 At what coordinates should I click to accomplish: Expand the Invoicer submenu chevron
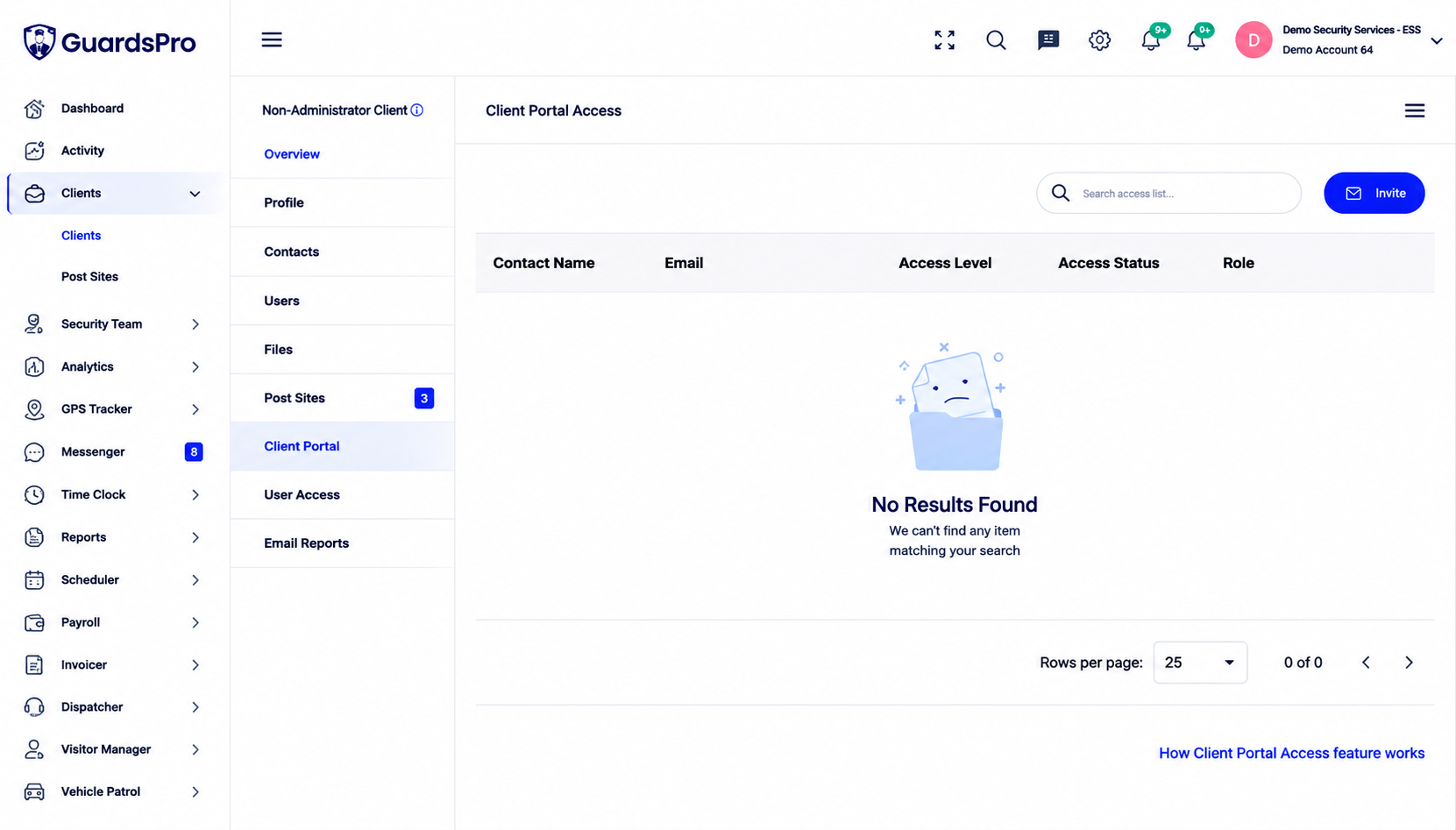point(195,665)
